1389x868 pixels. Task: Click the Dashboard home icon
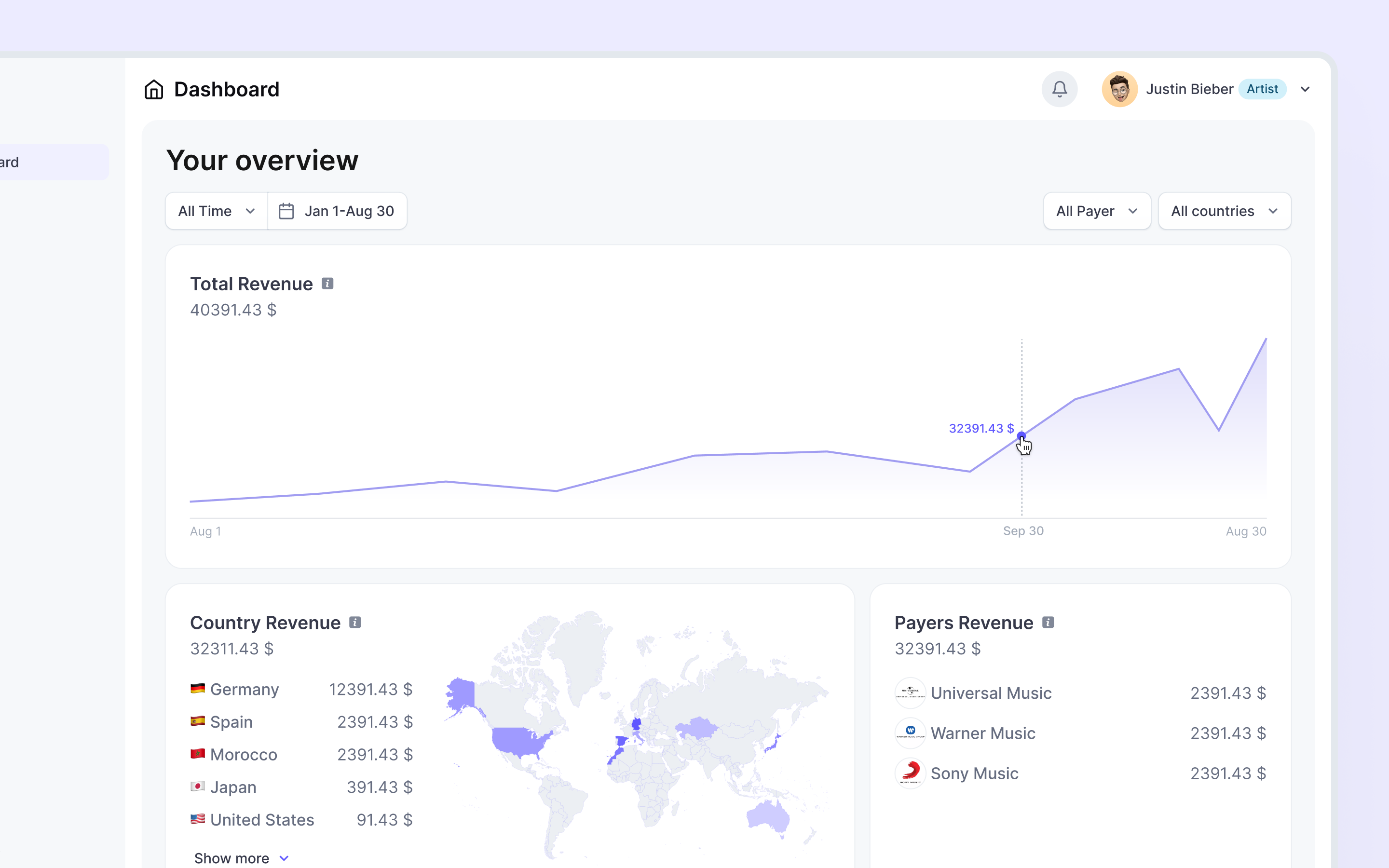[154, 90]
